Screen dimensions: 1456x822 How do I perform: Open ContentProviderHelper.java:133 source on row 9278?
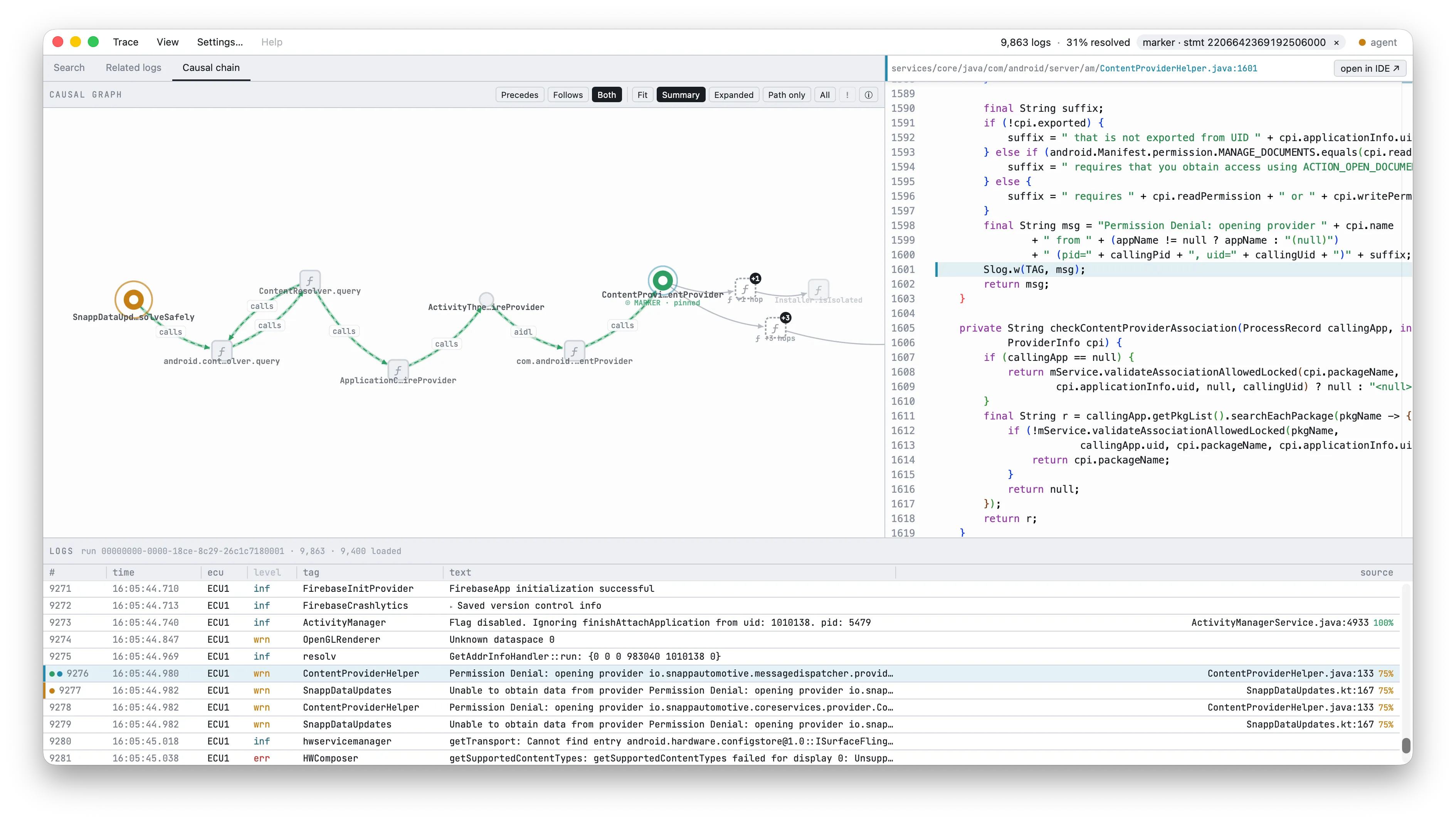pyautogui.click(x=1290, y=707)
